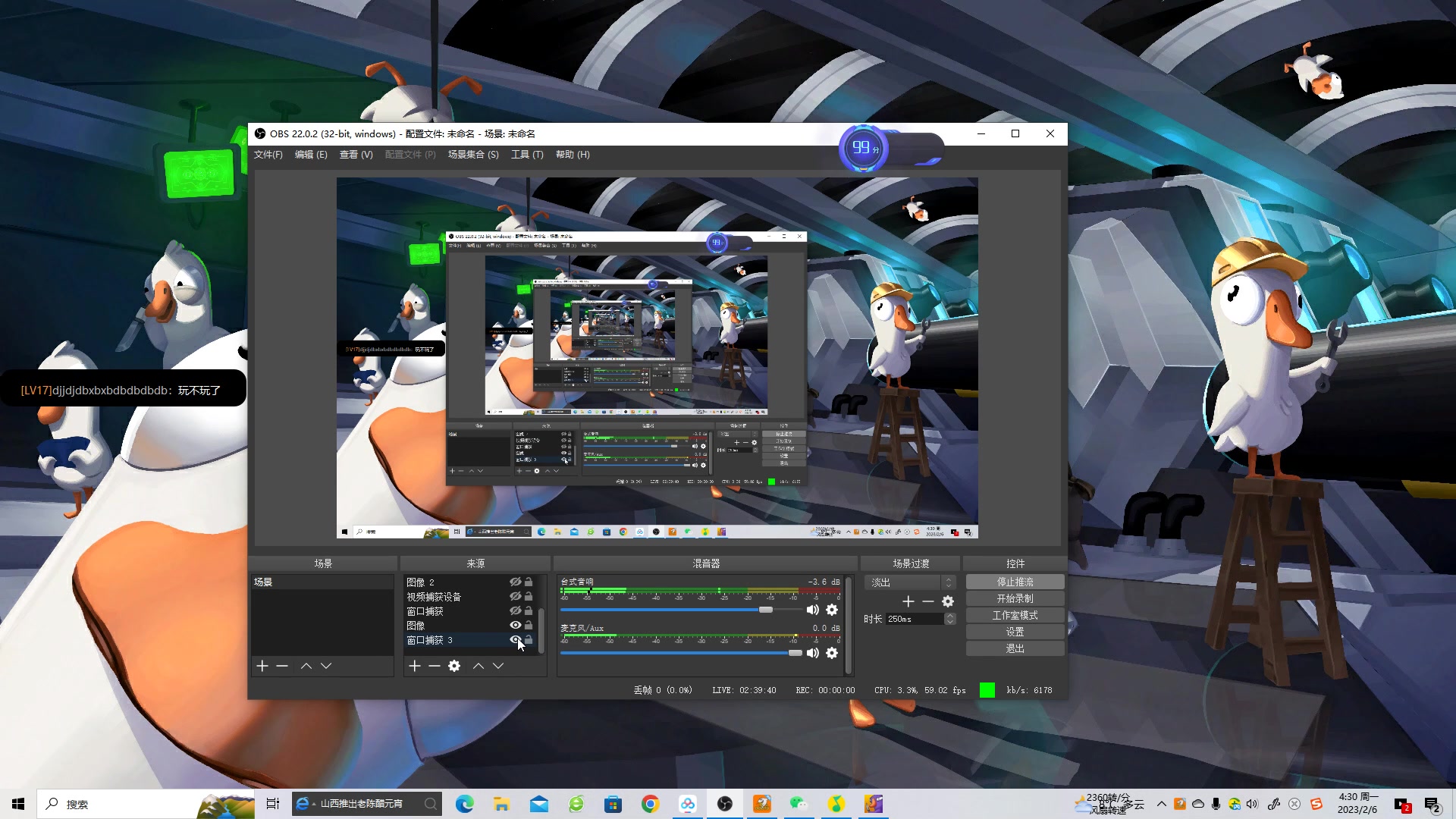
Task: Open 麦克风/Aux mixer settings gear
Action: coord(832,653)
